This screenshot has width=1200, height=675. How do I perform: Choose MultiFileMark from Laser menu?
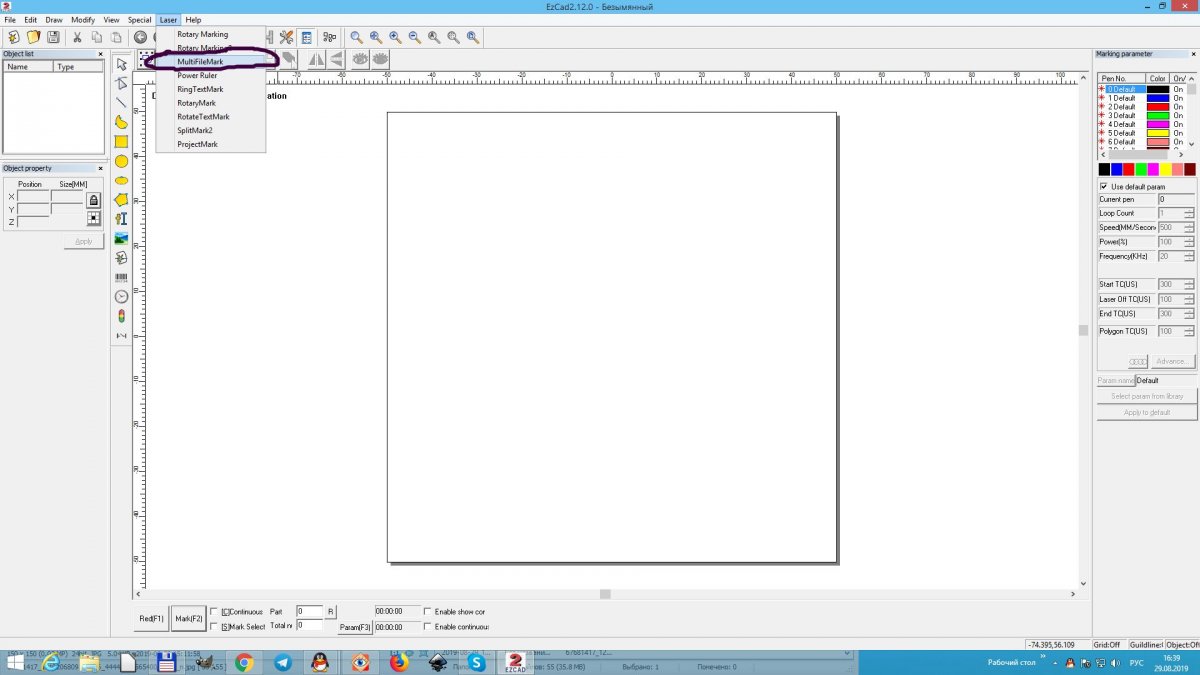pos(200,62)
